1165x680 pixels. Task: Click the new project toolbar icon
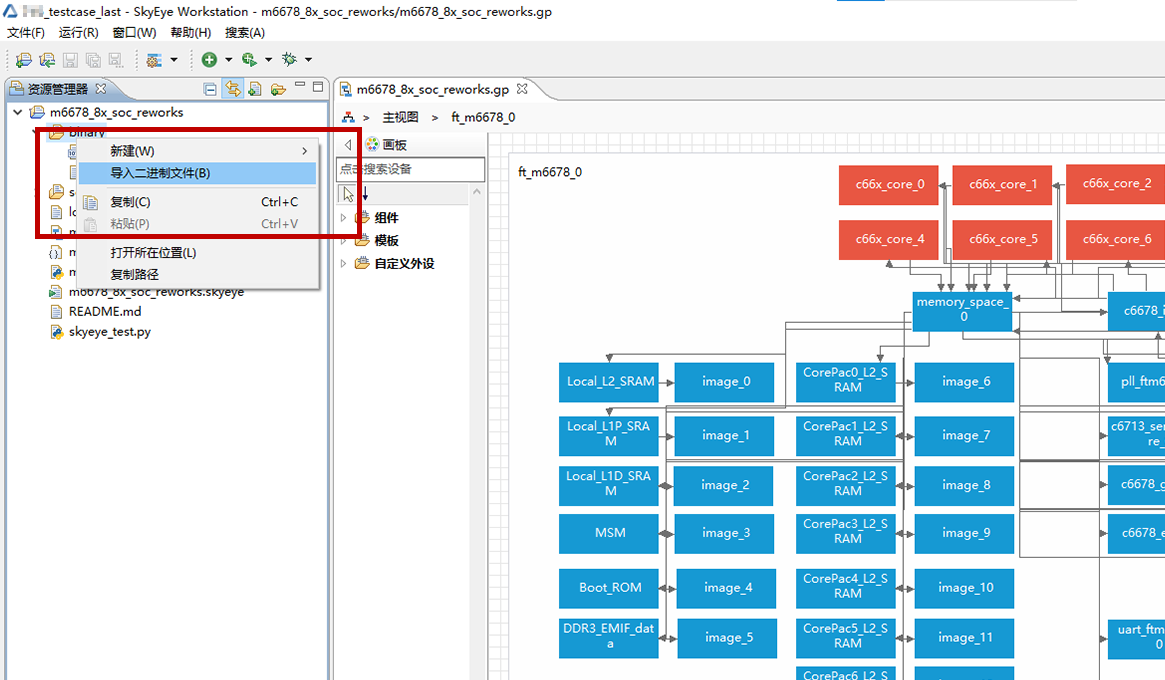[x=23, y=59]
